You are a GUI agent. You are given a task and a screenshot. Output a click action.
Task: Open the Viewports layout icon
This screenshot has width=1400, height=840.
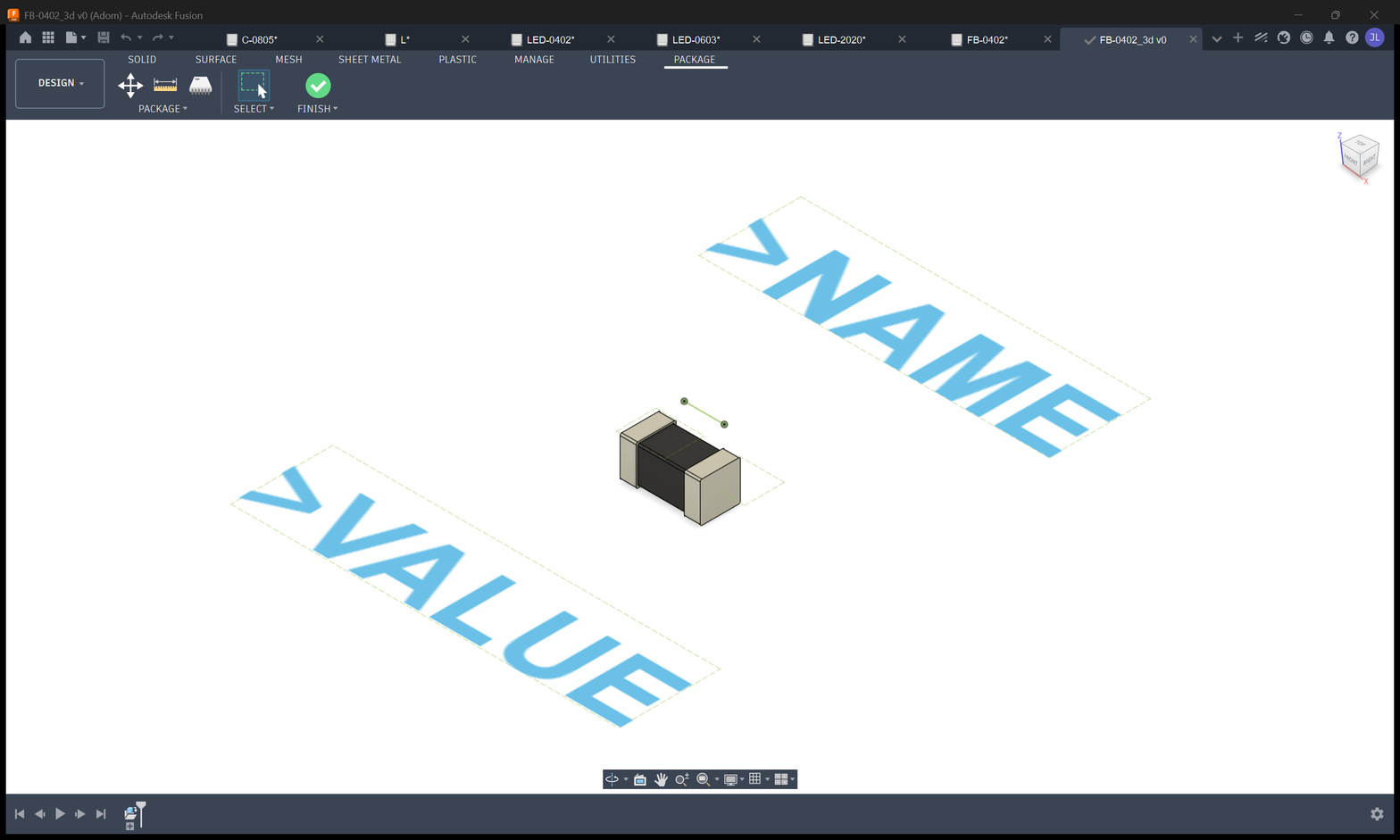(x=780, y=779)
